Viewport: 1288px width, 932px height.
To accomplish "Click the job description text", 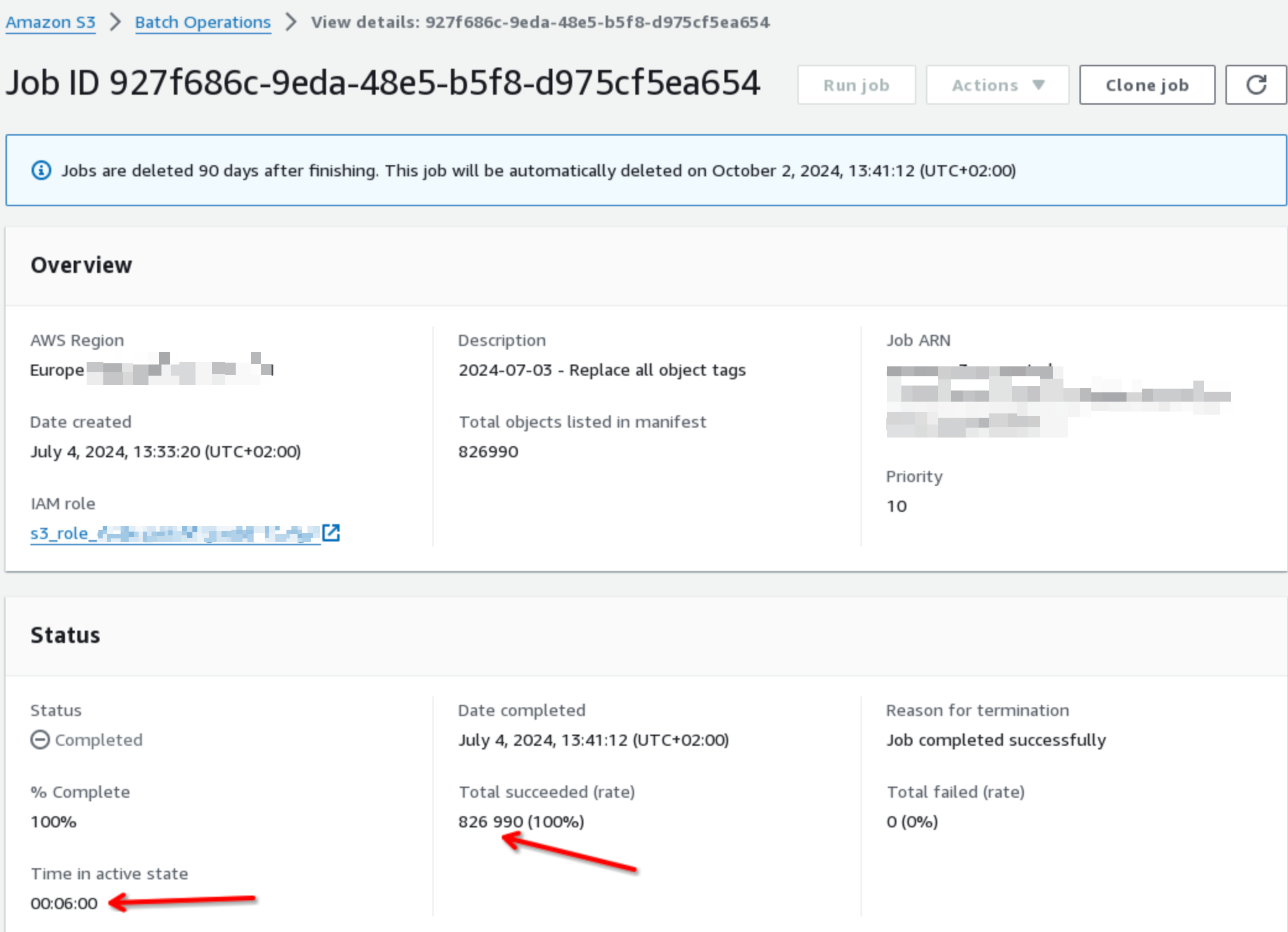I will [x=601, y=369].
